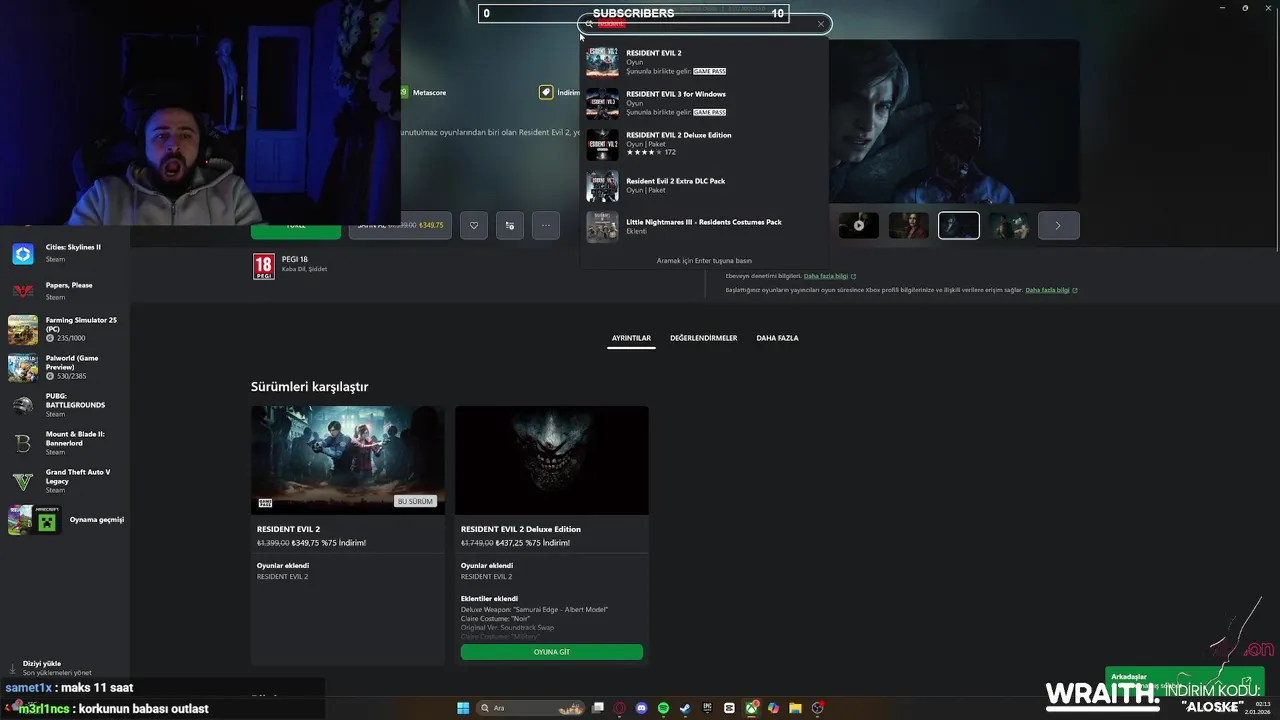The width and height of the screenshot is (1280, 720).
Task: Select Resident Evil 2 Extra DLC Pack suggestion
Action: coord(705,185)
